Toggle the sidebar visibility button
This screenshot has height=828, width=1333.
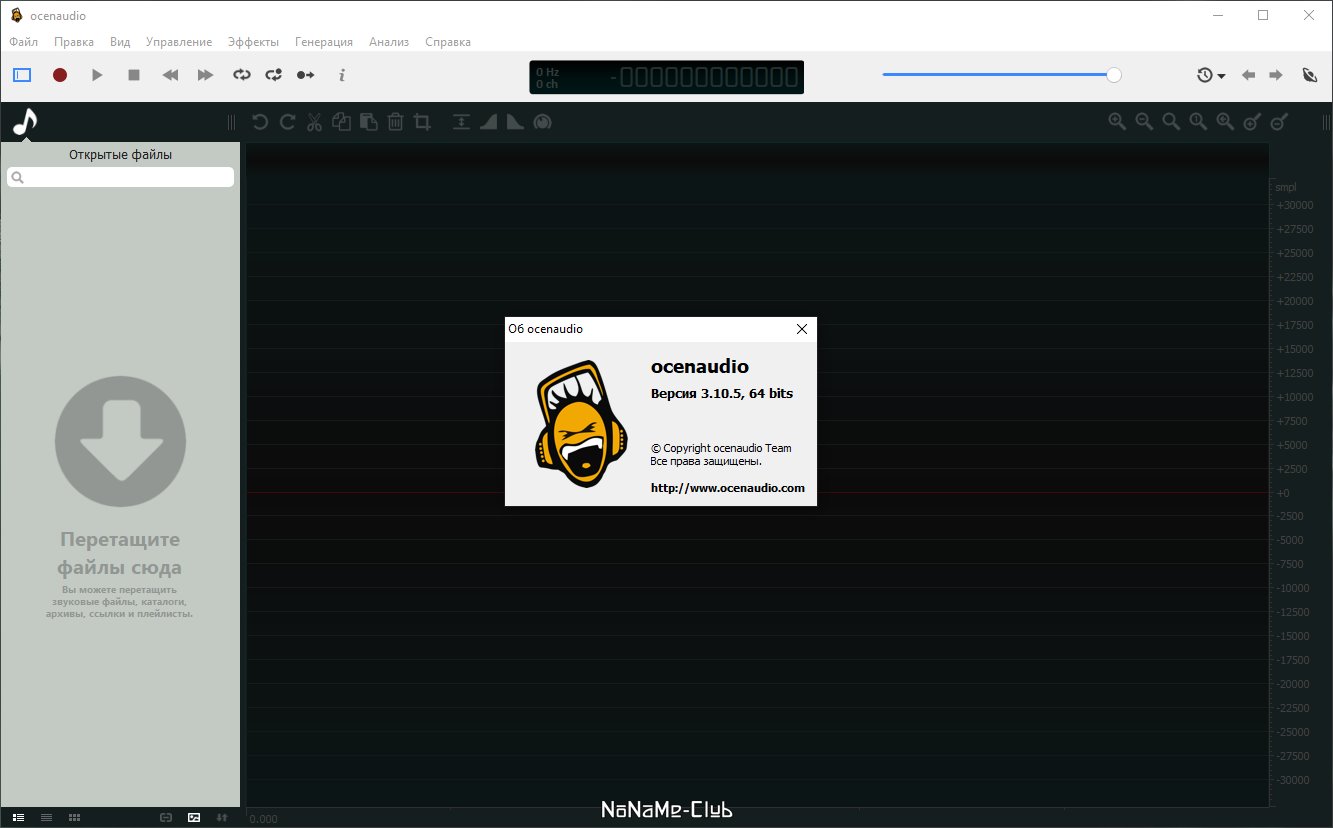(22, 75)
